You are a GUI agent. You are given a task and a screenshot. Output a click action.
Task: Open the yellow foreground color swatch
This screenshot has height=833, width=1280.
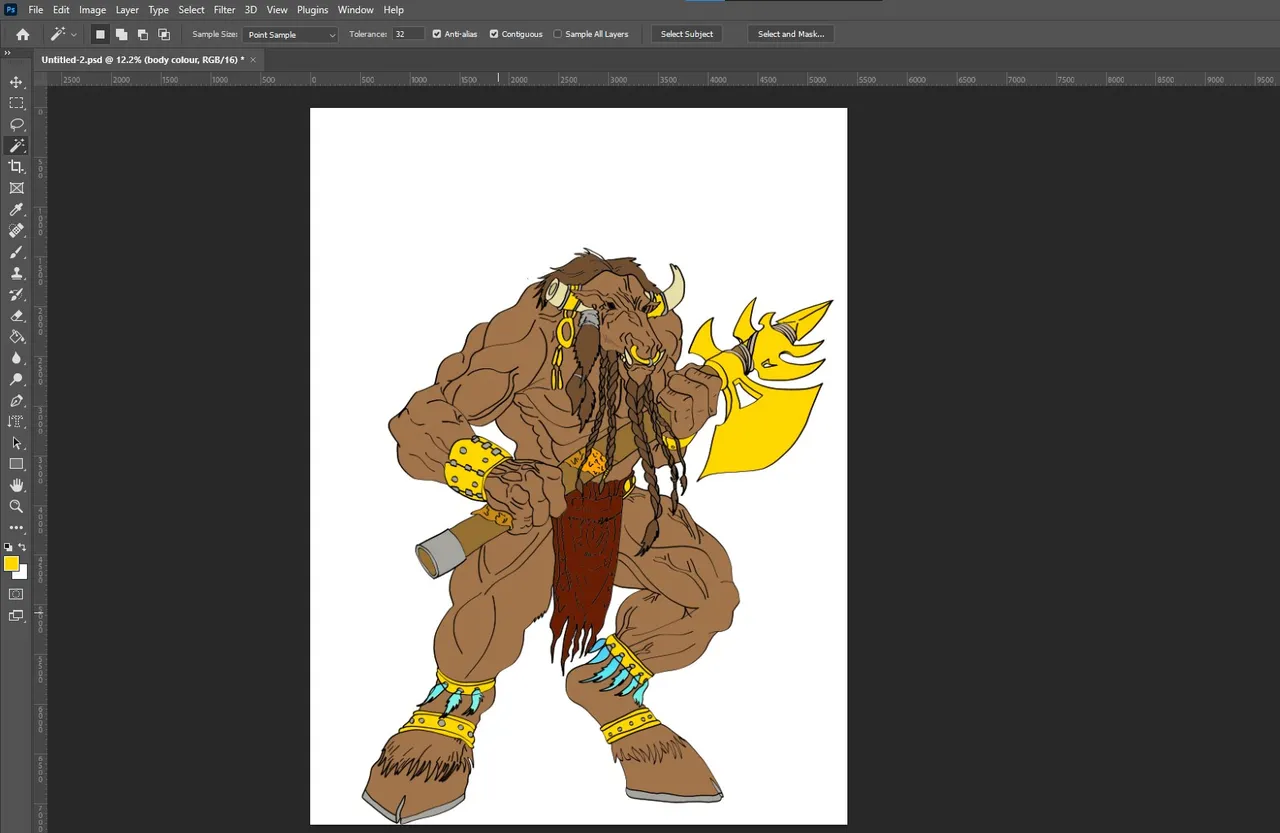[x=11, y=564]
